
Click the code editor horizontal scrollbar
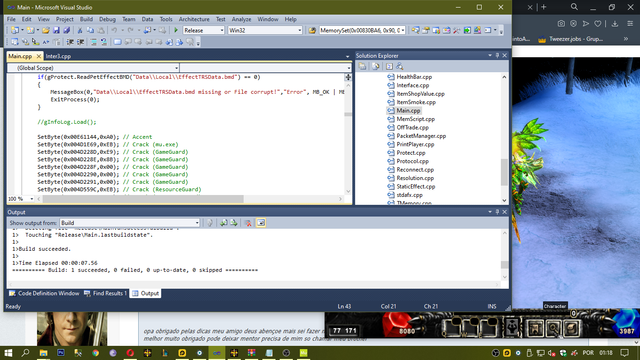pyautogui.click(x=144, y=199)
